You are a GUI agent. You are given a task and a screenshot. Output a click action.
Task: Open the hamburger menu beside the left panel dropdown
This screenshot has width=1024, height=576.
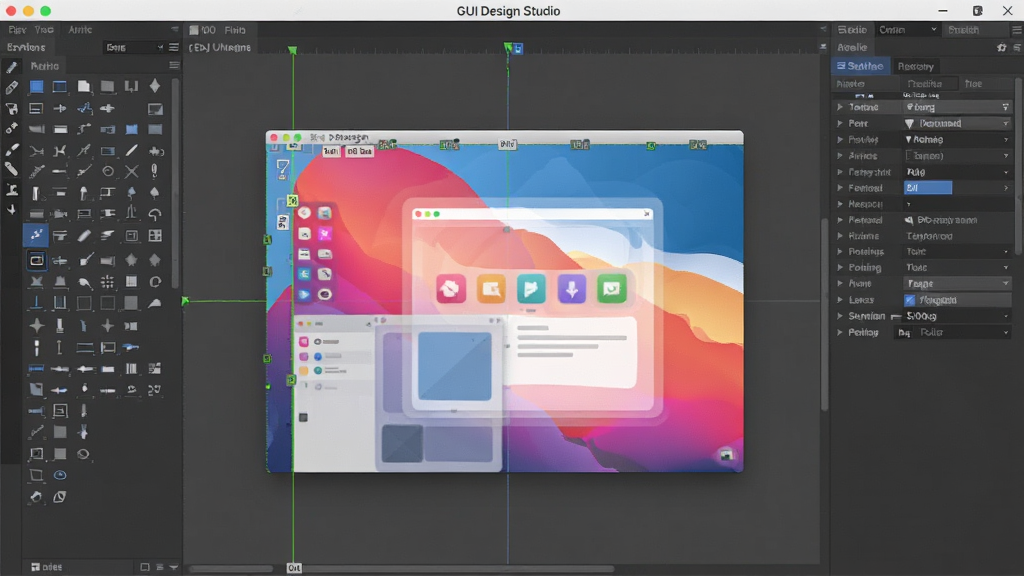(174, 48)
